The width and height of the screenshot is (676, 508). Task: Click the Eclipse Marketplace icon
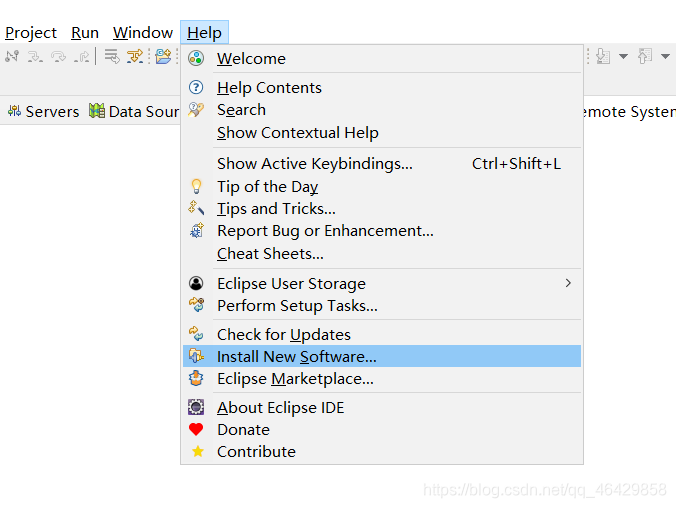point(196,379)
